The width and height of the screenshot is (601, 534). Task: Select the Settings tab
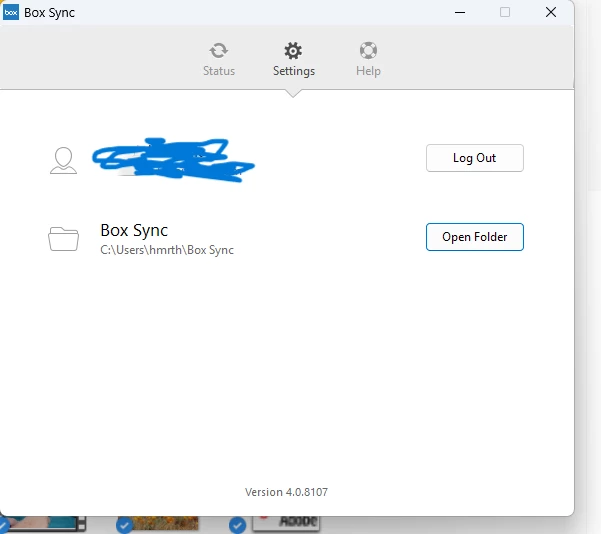[294, 59]
